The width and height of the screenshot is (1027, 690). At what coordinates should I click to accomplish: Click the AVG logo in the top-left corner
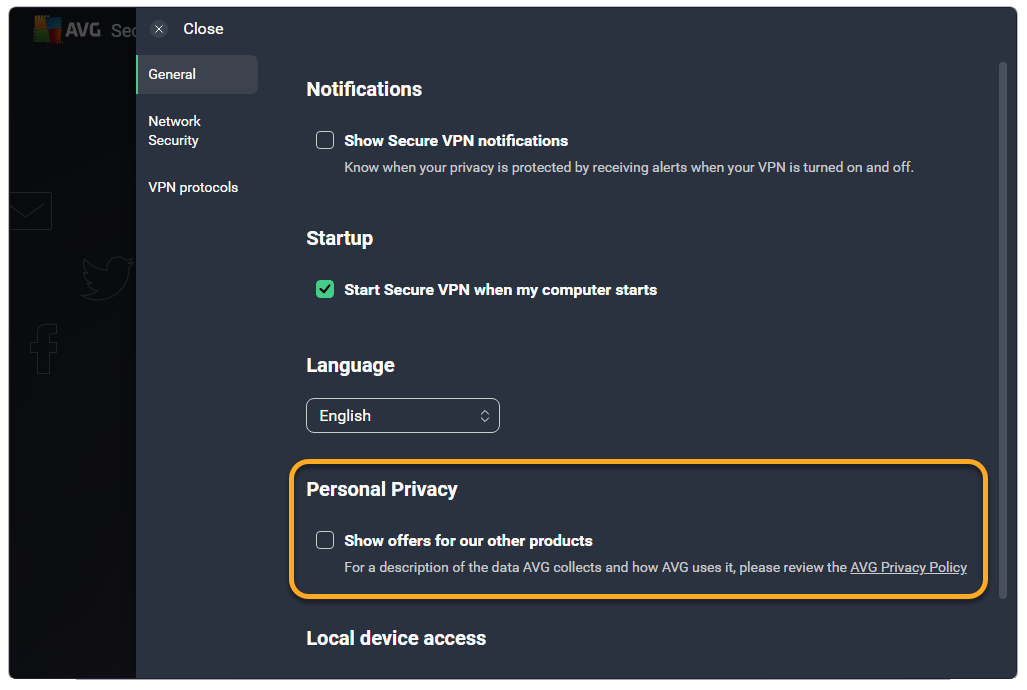pyautogui.click(x=66, y=30)
